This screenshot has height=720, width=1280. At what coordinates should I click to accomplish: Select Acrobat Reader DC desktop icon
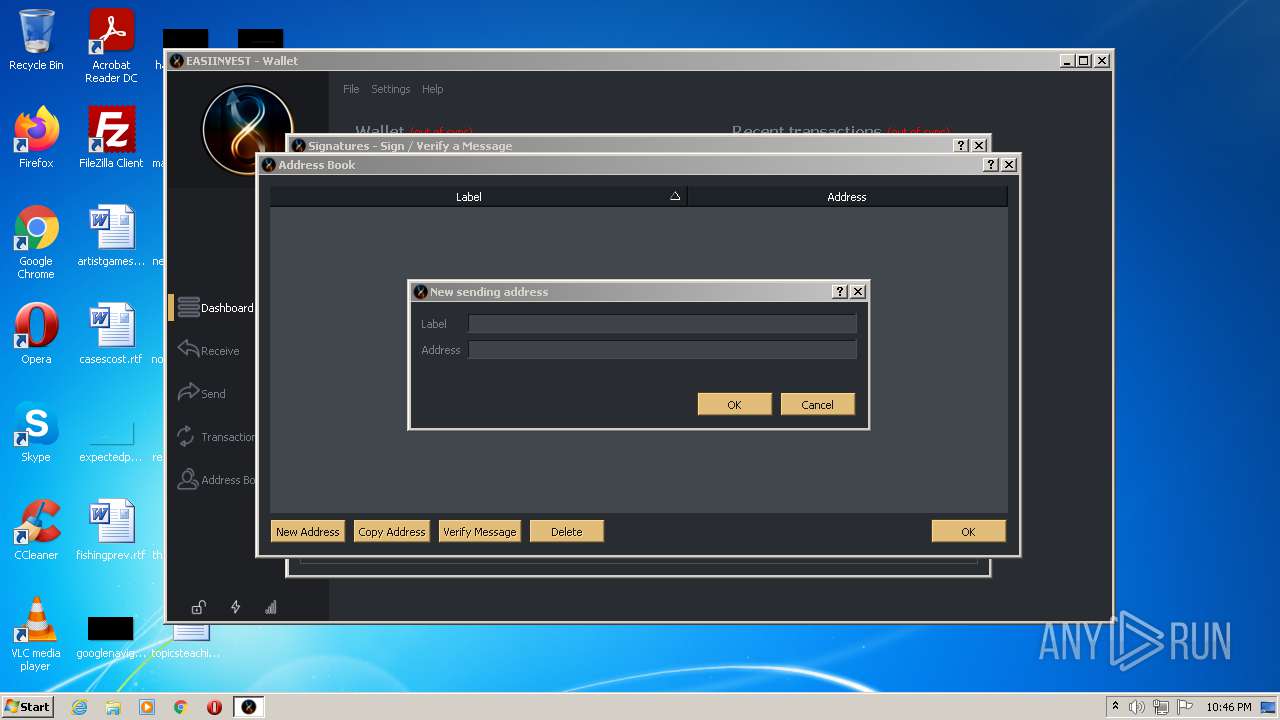point(111,46)
